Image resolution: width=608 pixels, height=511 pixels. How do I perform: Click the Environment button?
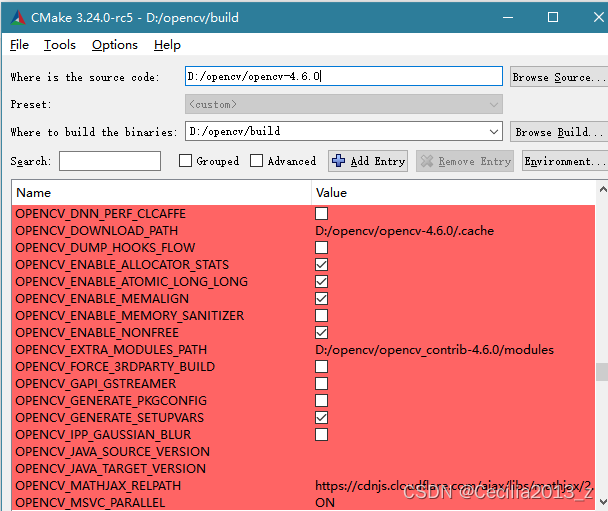coord(565,161)
